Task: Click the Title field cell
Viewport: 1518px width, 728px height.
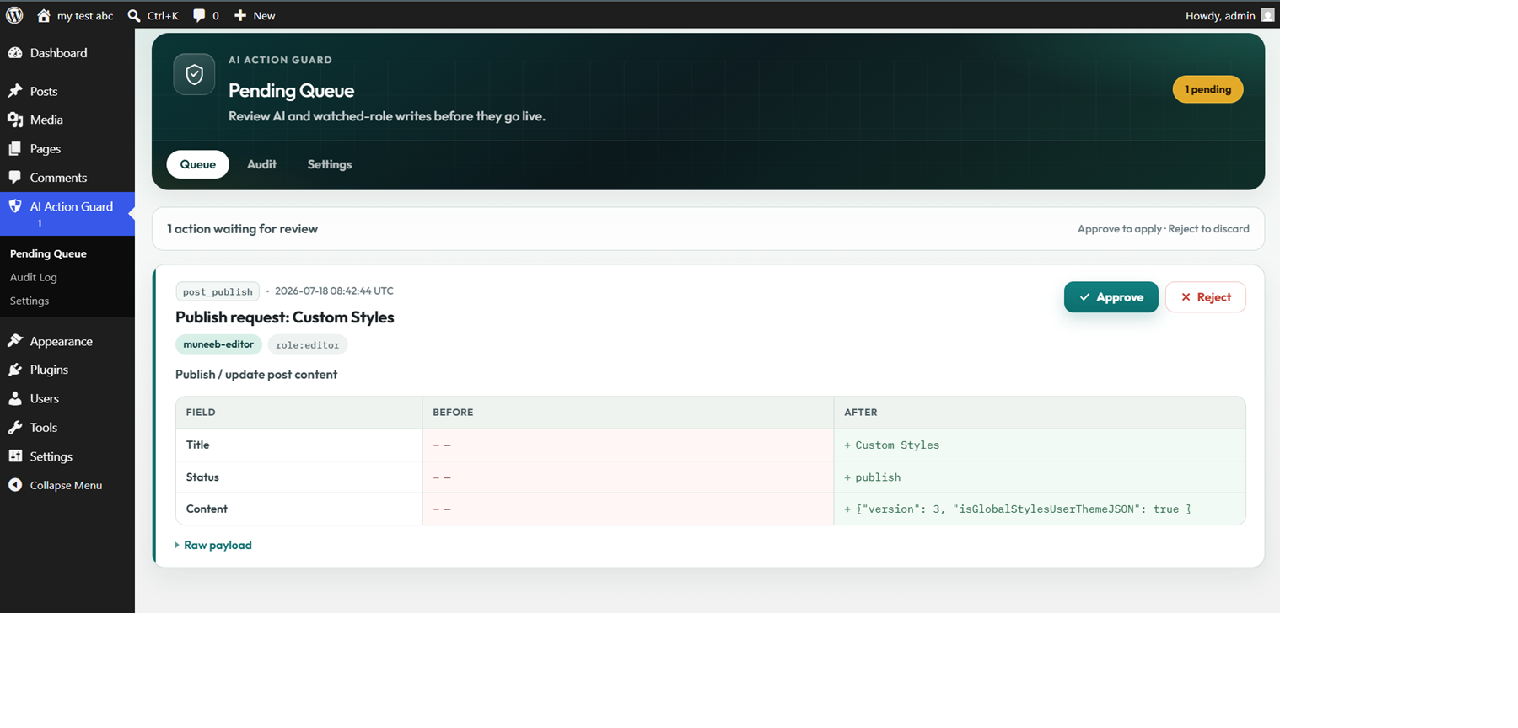Action: click(299, 445)
